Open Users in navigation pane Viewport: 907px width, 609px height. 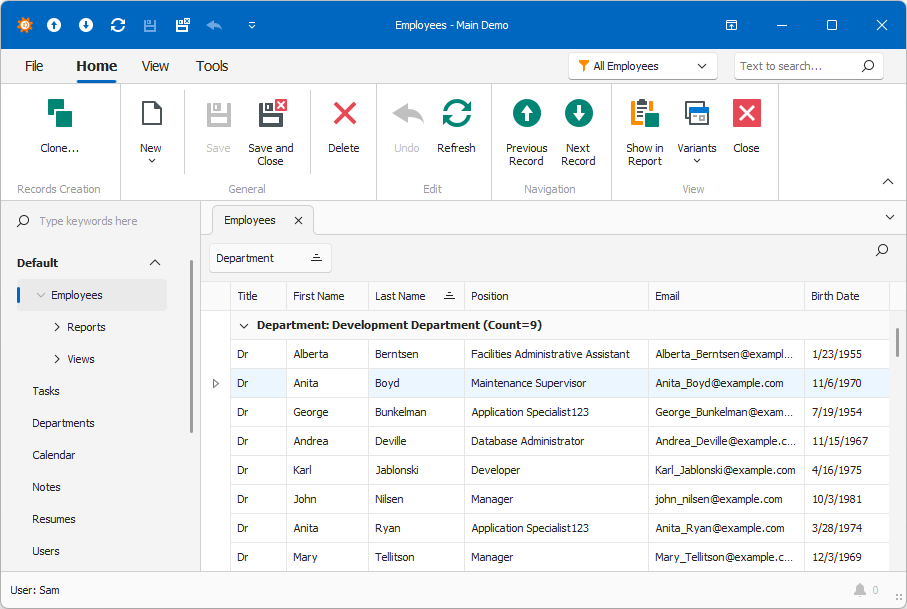(x=46, y=551)
